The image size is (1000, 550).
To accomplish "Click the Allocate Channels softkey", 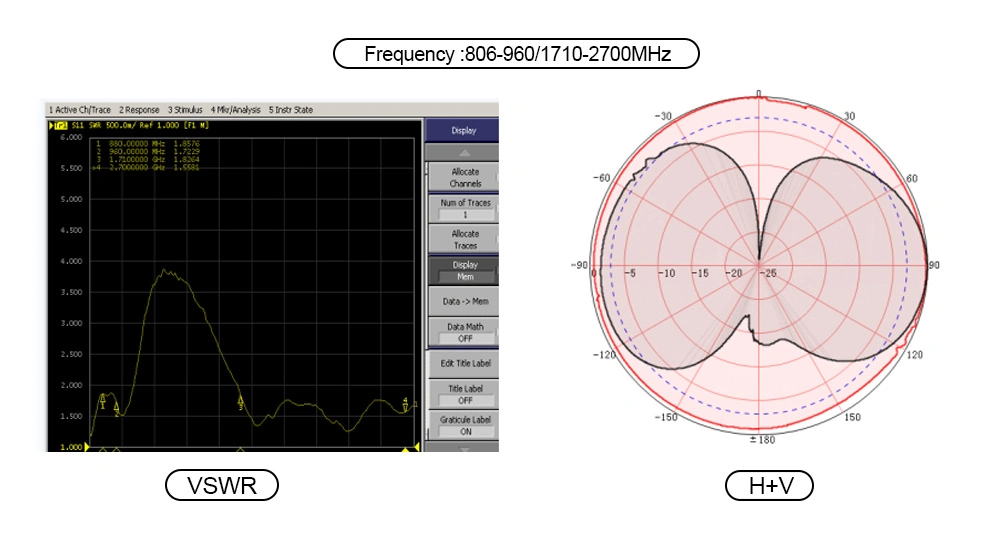I will coord(464,177).
